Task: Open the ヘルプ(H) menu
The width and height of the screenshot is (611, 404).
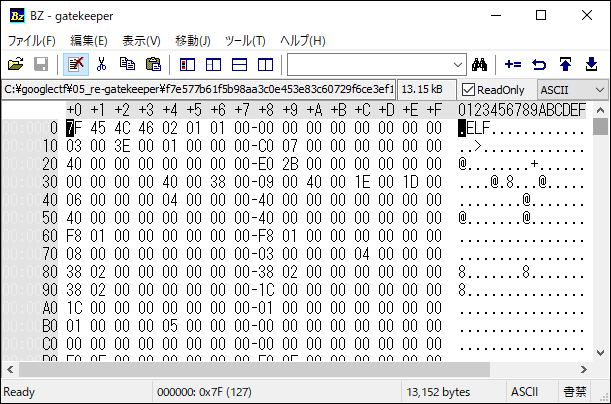Action: coord(303,41)
